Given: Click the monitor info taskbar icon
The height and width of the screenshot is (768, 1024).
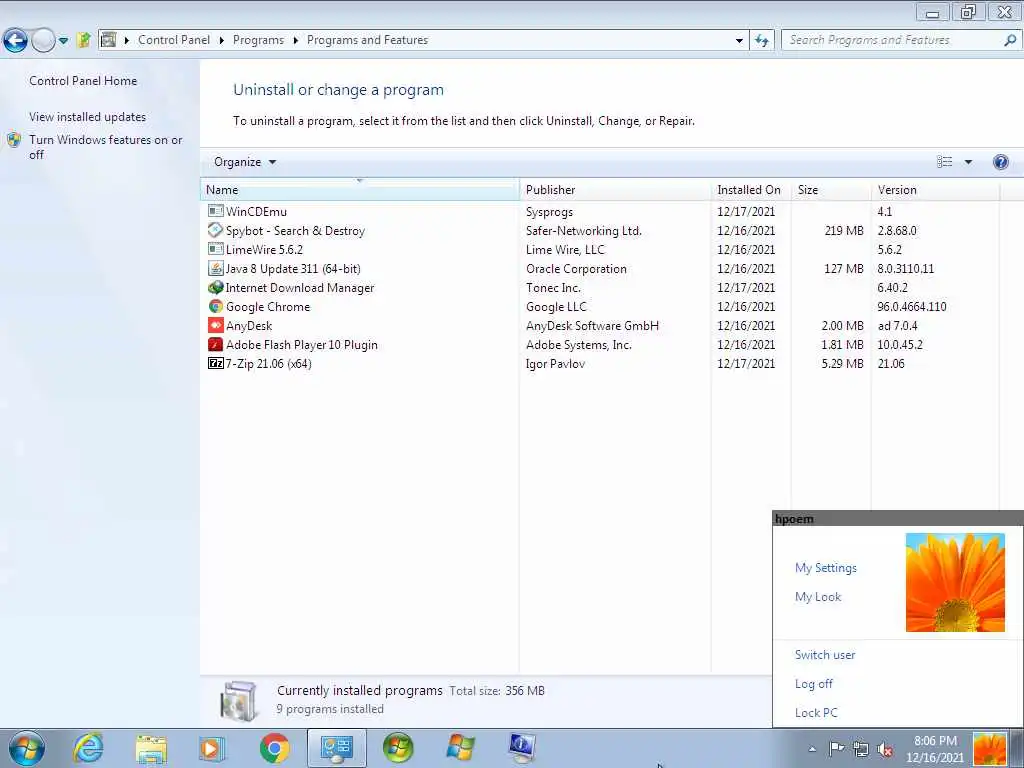Looking at the screenshot, I should click(x=522, y=748).
